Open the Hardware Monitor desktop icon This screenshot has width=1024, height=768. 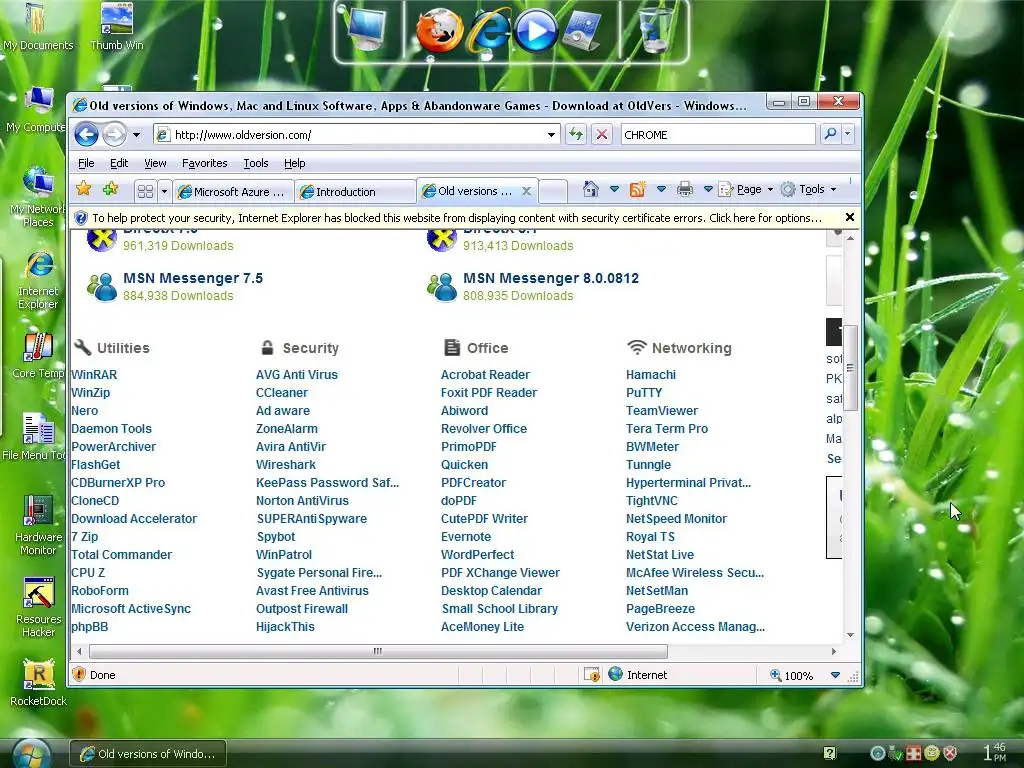pos(38,525)
